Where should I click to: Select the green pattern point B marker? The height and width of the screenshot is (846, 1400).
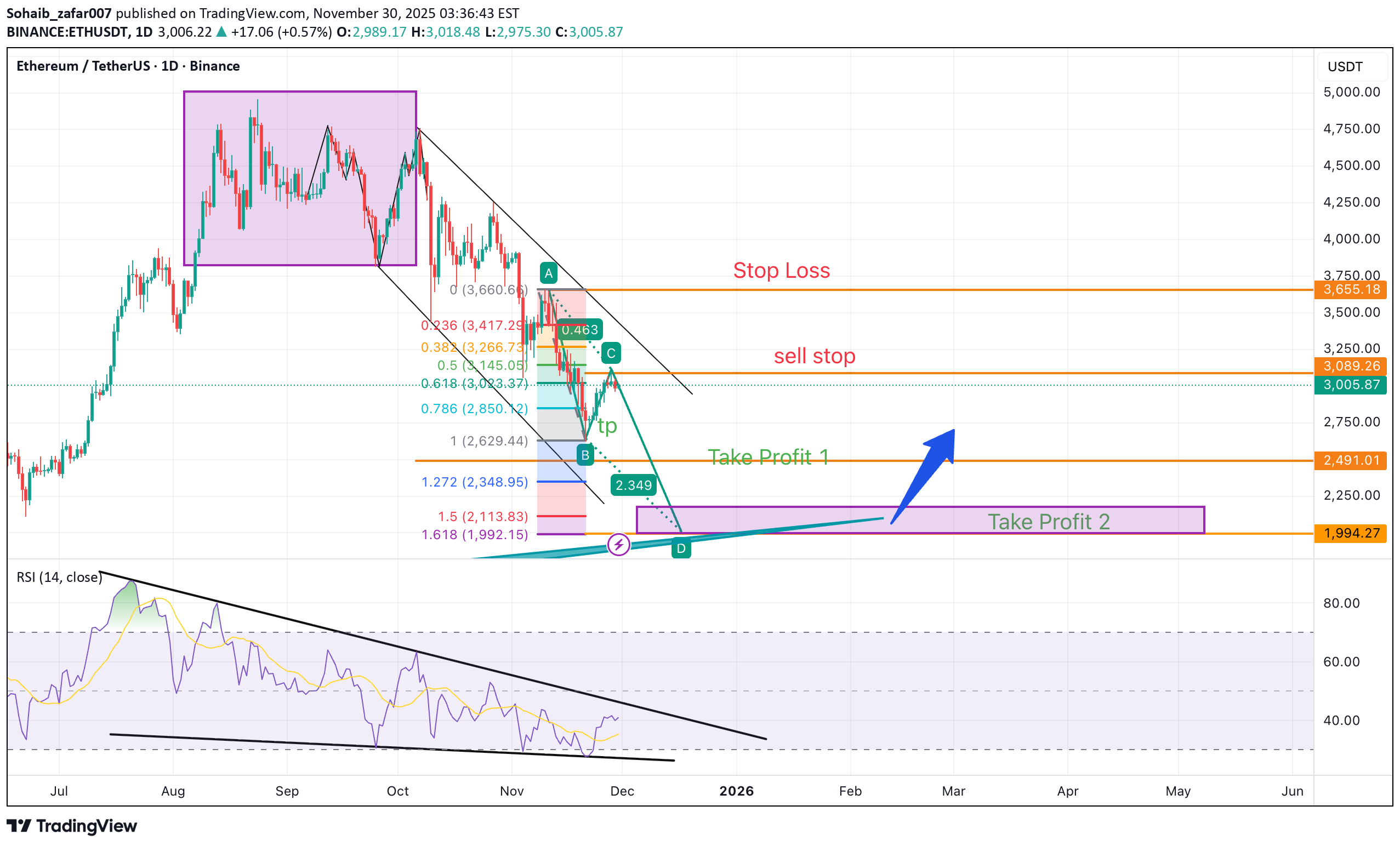pos(585,455)
